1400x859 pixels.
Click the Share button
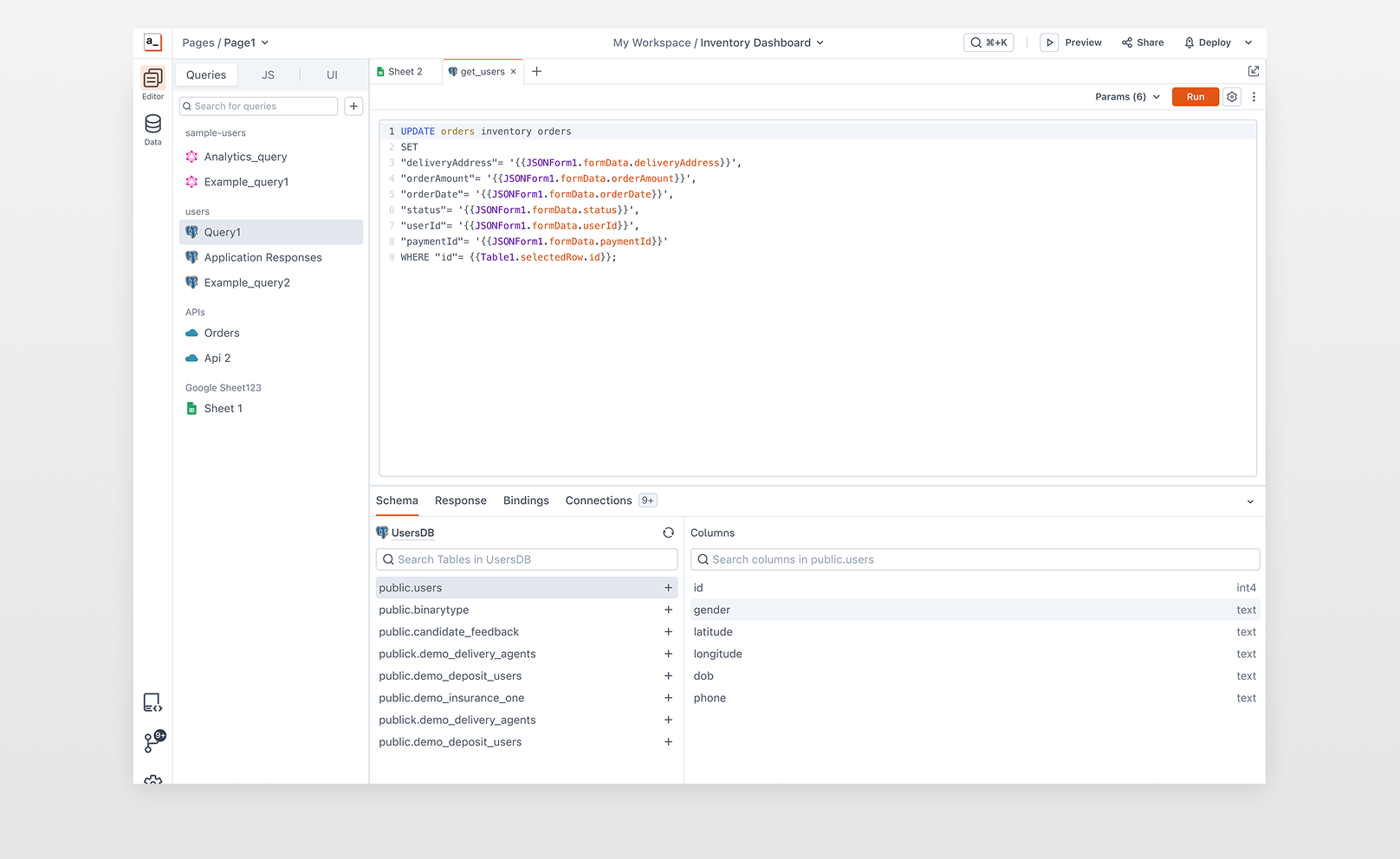point(1143,42)
